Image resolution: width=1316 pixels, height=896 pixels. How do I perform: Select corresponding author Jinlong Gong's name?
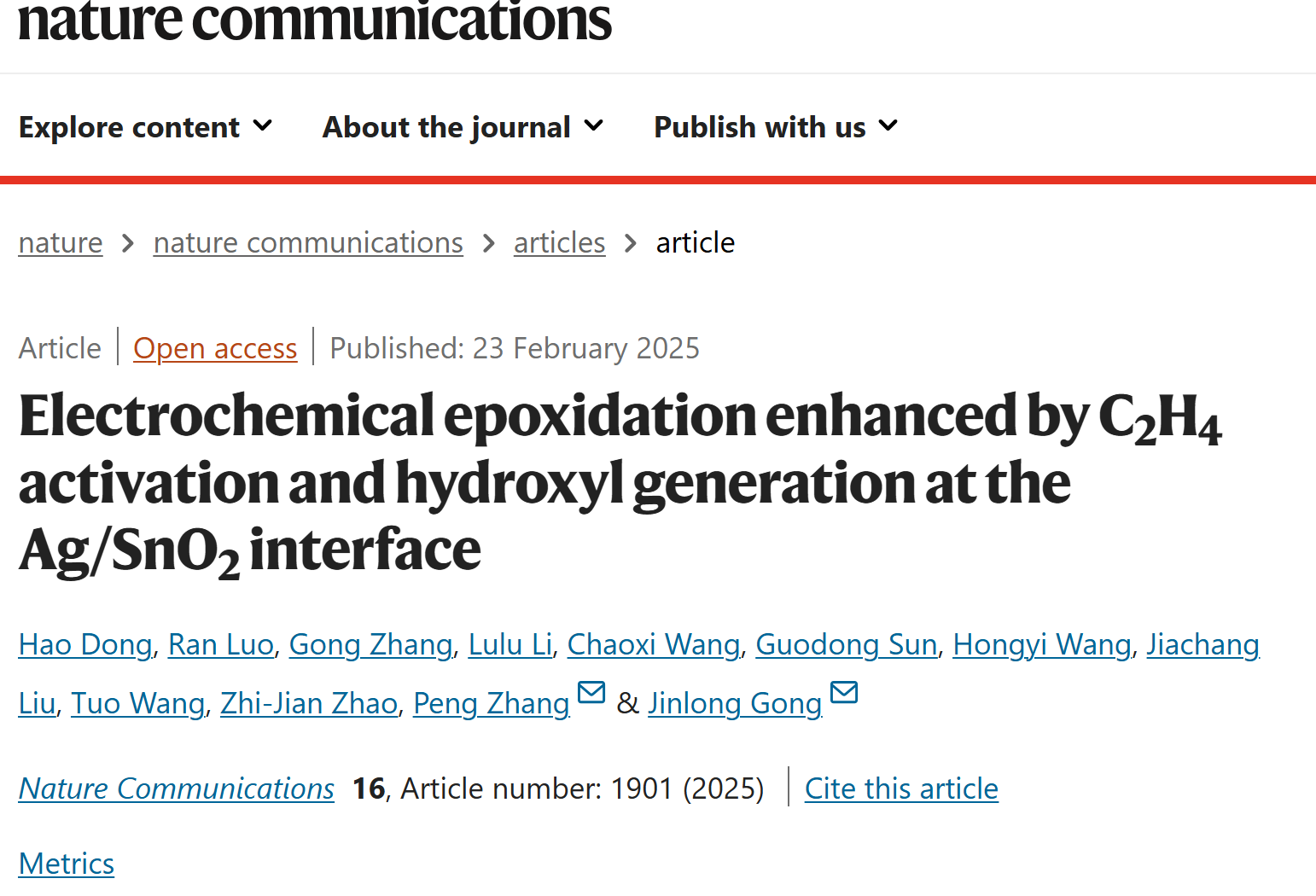(x=735, y=703)
